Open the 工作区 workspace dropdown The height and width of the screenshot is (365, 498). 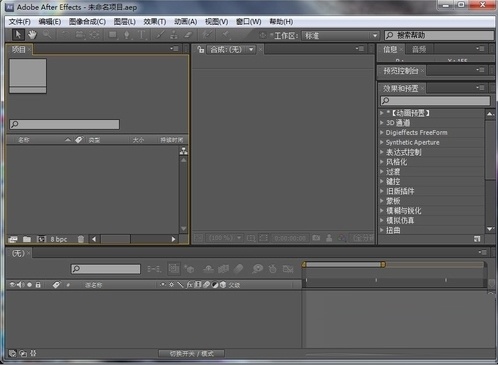click(x=340, y=35)
